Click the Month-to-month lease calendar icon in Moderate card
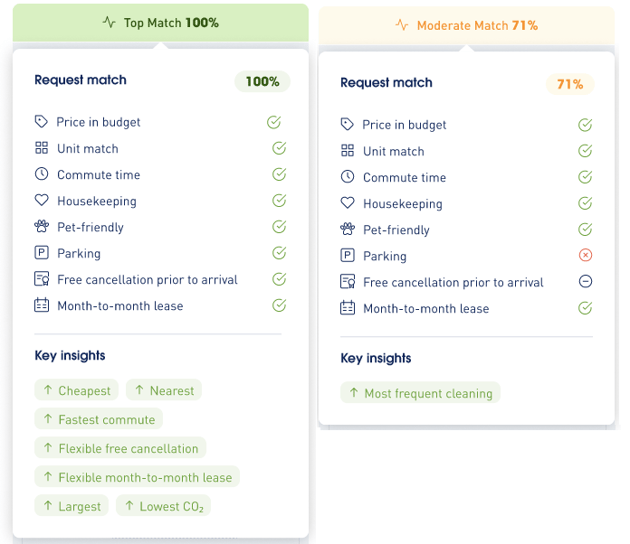 pos(347,308)
